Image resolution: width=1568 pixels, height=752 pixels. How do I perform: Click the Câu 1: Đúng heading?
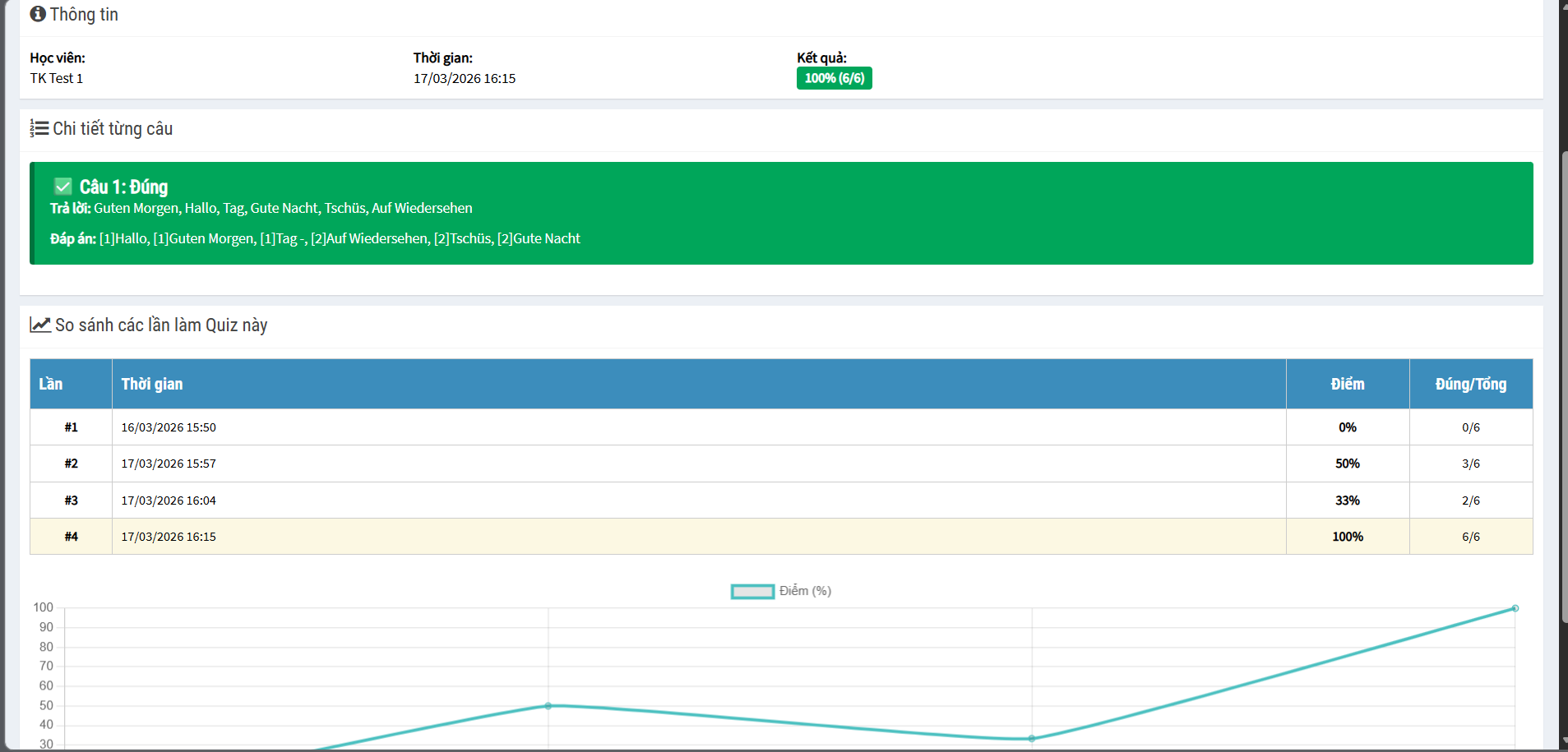123,187
